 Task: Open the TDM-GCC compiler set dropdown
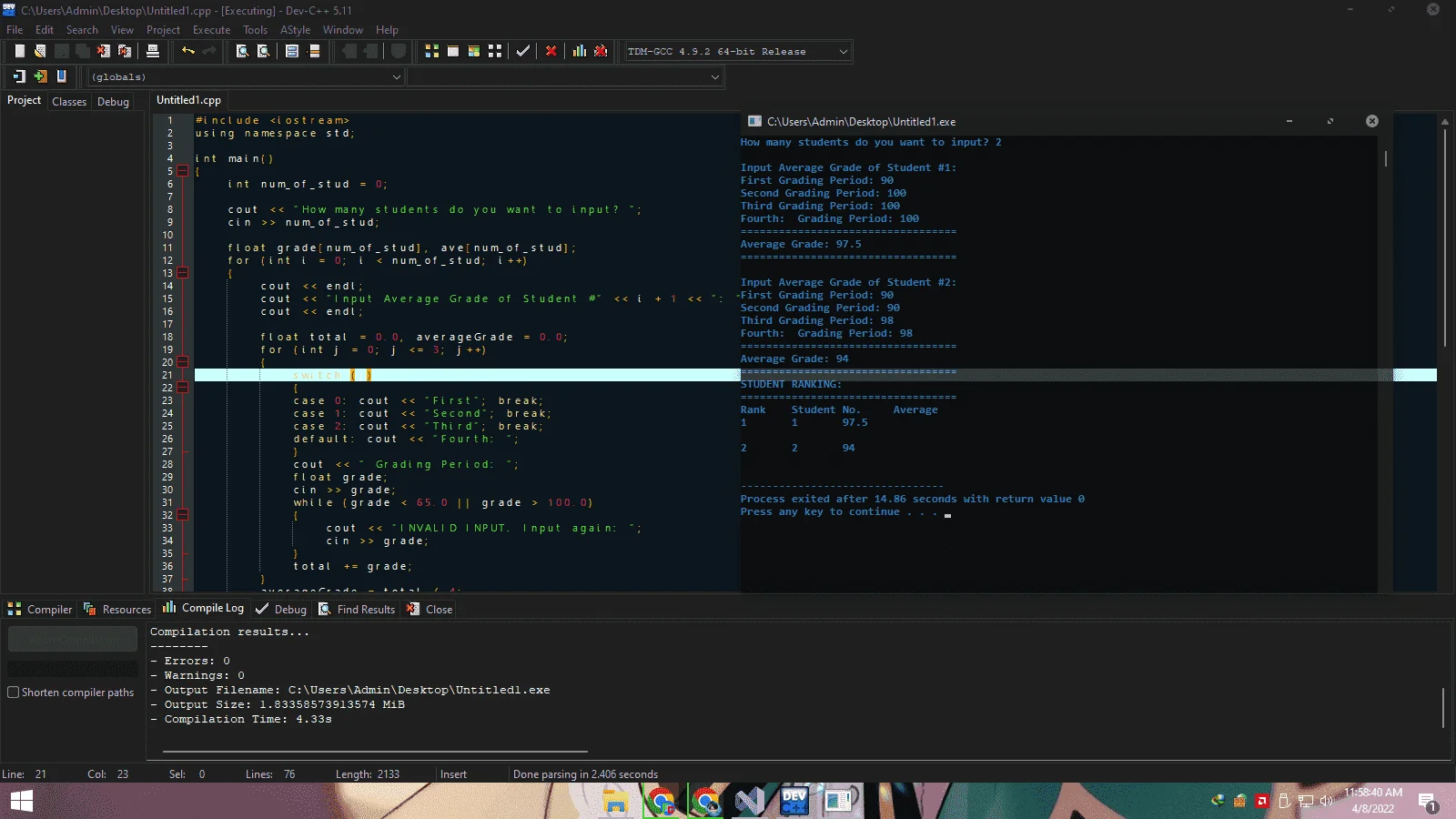(843, 52)
